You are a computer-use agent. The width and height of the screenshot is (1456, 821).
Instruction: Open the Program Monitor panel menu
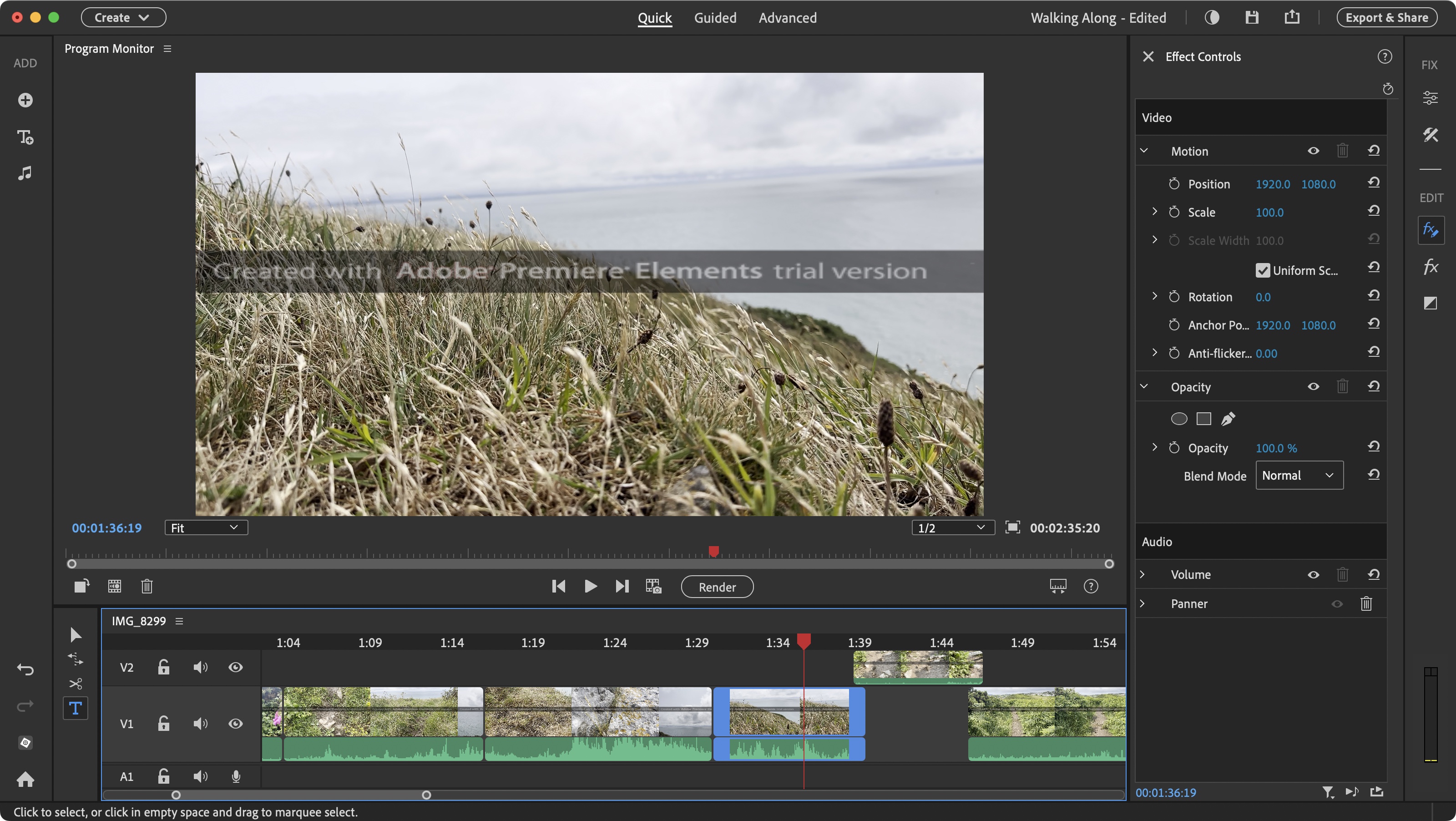coord(167,49)
